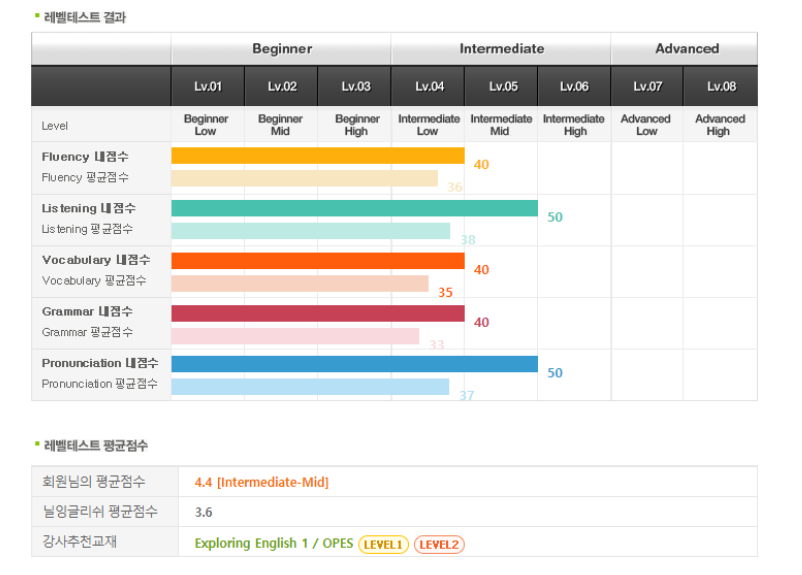Image resolution: width=802 pixels, height=575 pixels.
Task: Click the Advanced High level label
Action: tap(720, 125)
